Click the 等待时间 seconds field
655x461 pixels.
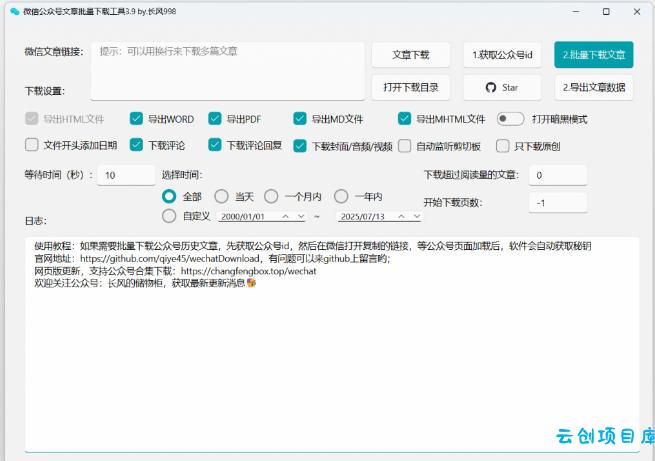126,175
